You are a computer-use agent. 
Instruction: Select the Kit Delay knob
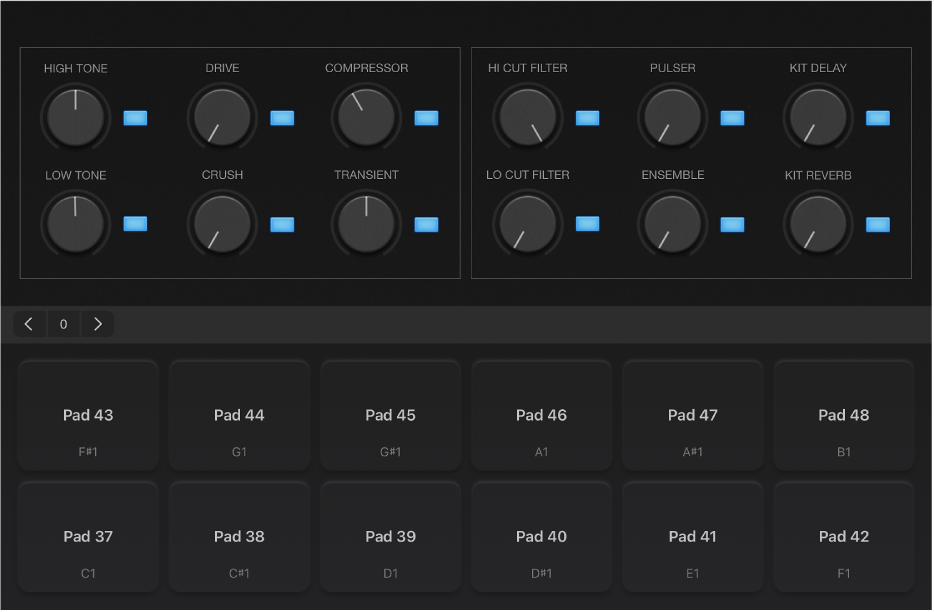coord(818,117)
